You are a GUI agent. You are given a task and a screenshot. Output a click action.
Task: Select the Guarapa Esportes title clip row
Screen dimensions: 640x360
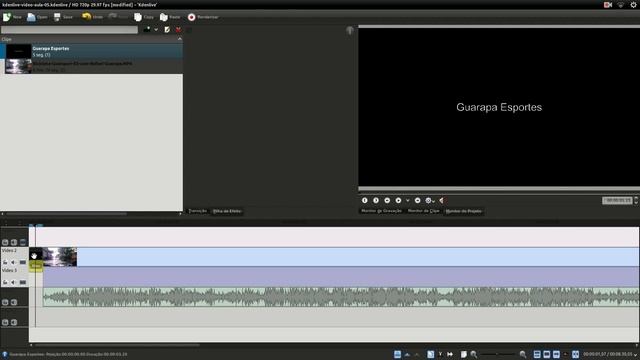point(91,51)
